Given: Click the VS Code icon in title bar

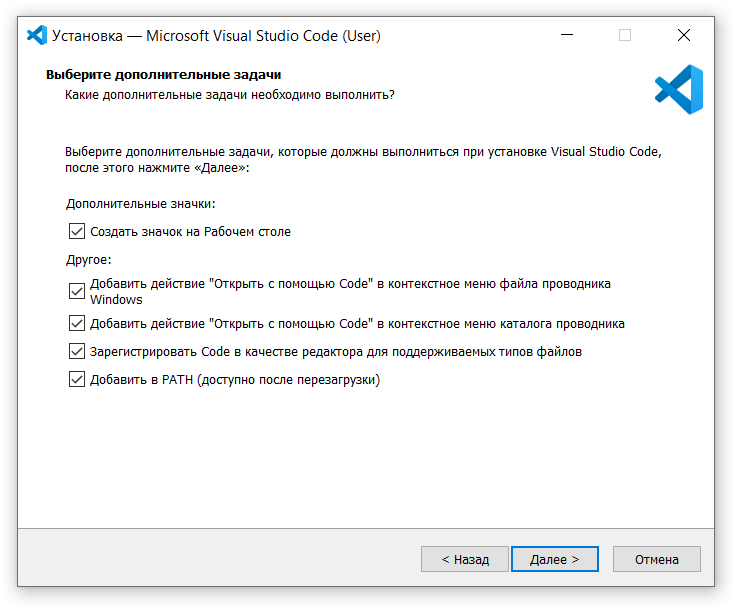Looking at the screenshot, I should tap(37, 35).
